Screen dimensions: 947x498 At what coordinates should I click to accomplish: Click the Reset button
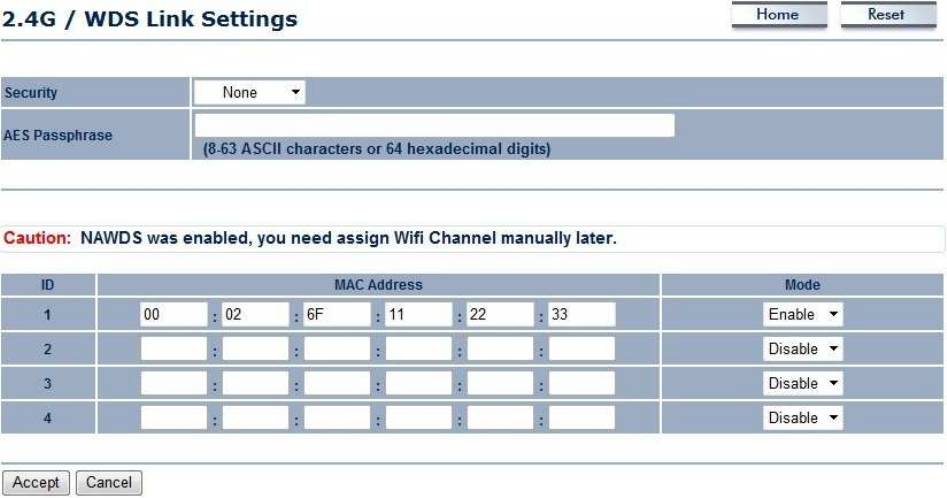888,14
